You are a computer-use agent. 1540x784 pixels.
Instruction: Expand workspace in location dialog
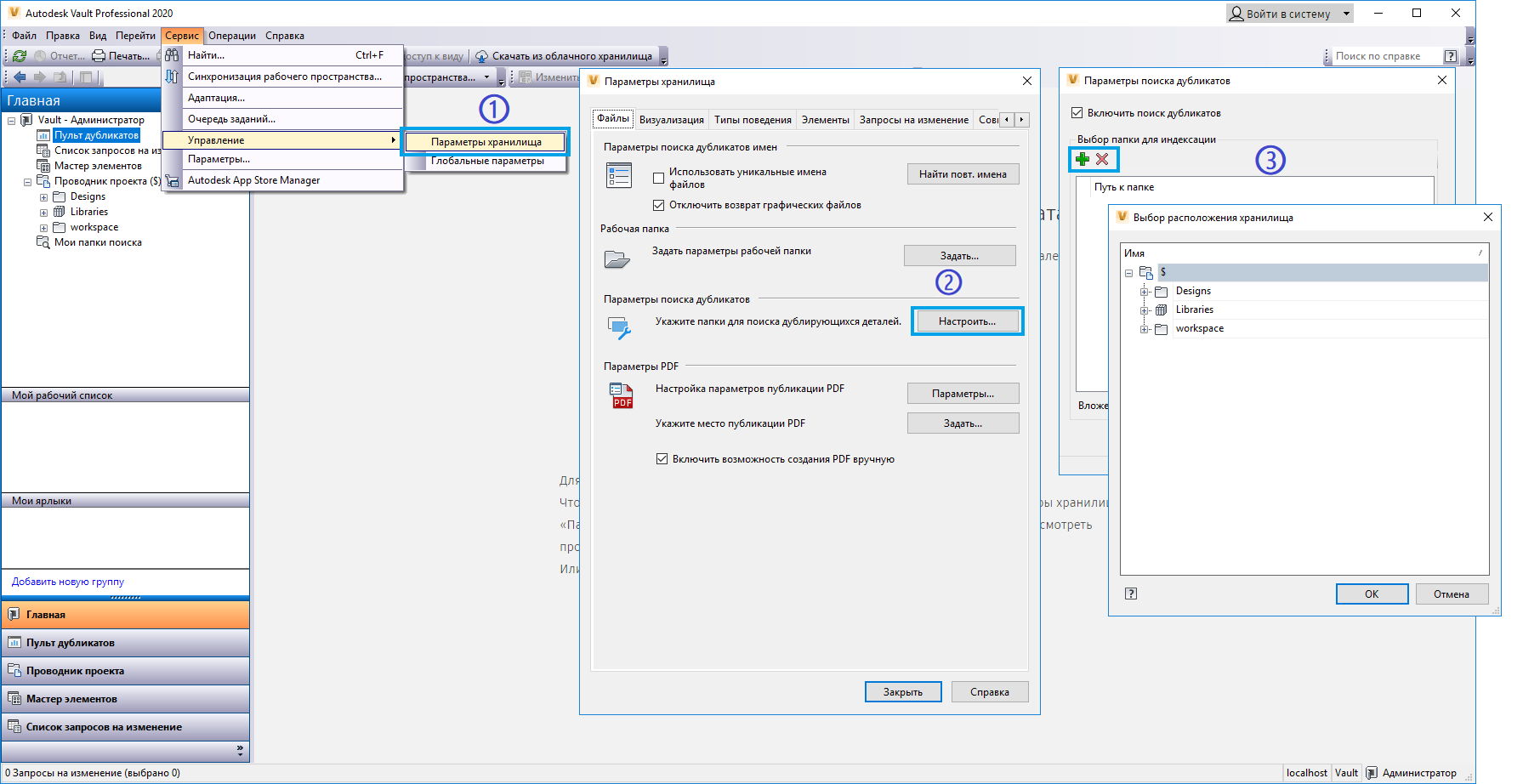(x=1145, y=329)
